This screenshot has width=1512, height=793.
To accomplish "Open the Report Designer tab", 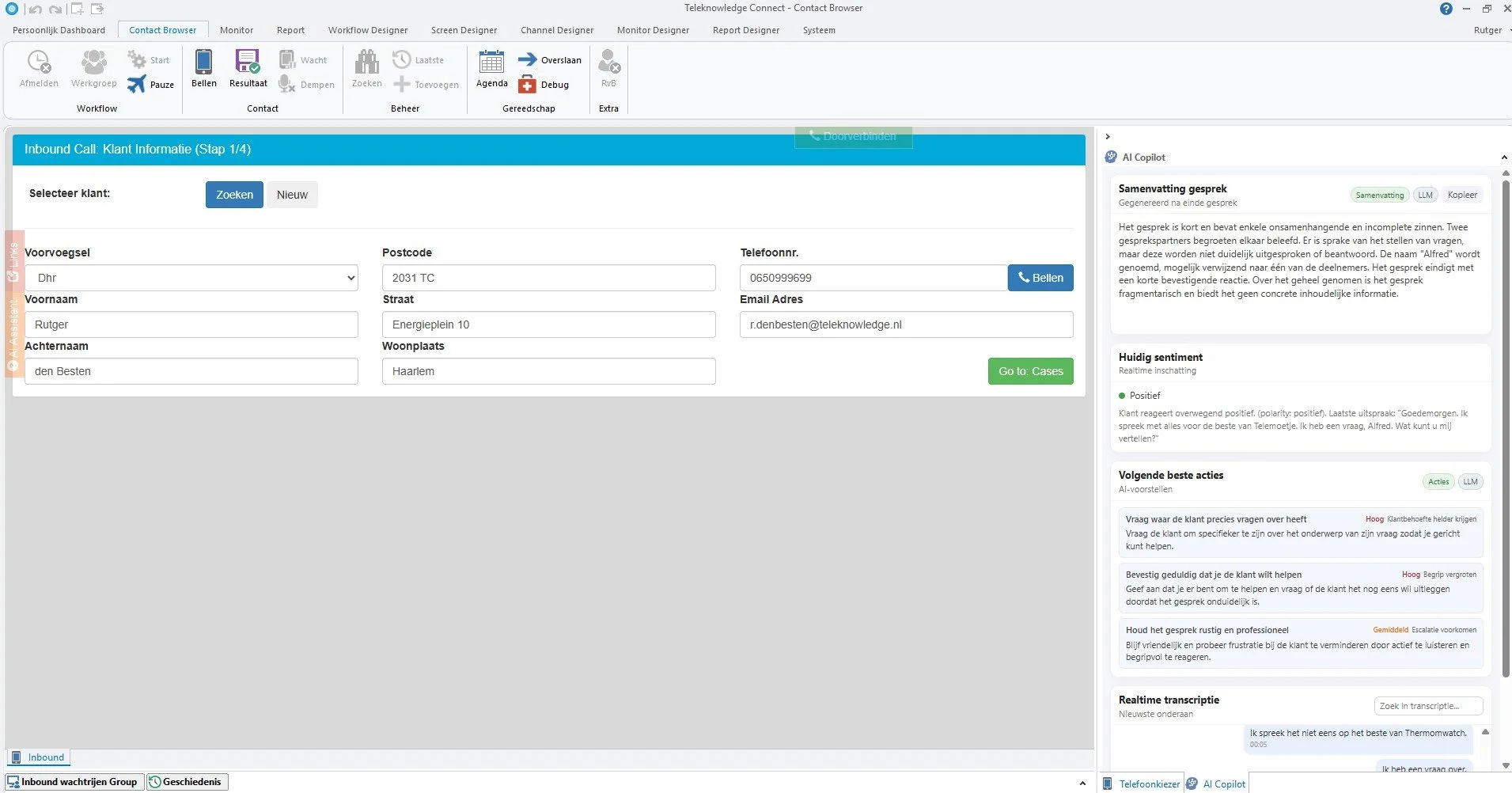I will click(x=746, y=30).
